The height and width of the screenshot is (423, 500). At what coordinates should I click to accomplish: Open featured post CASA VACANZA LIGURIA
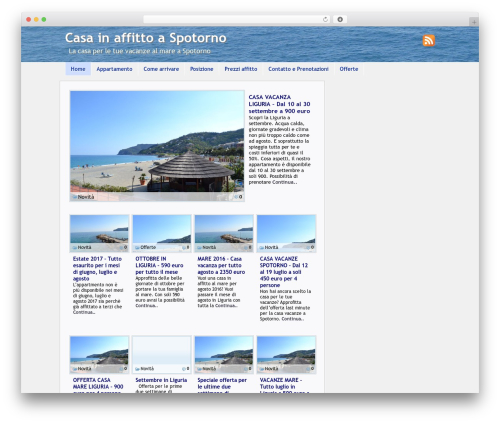pyautogui.click(x=279, y=104)
